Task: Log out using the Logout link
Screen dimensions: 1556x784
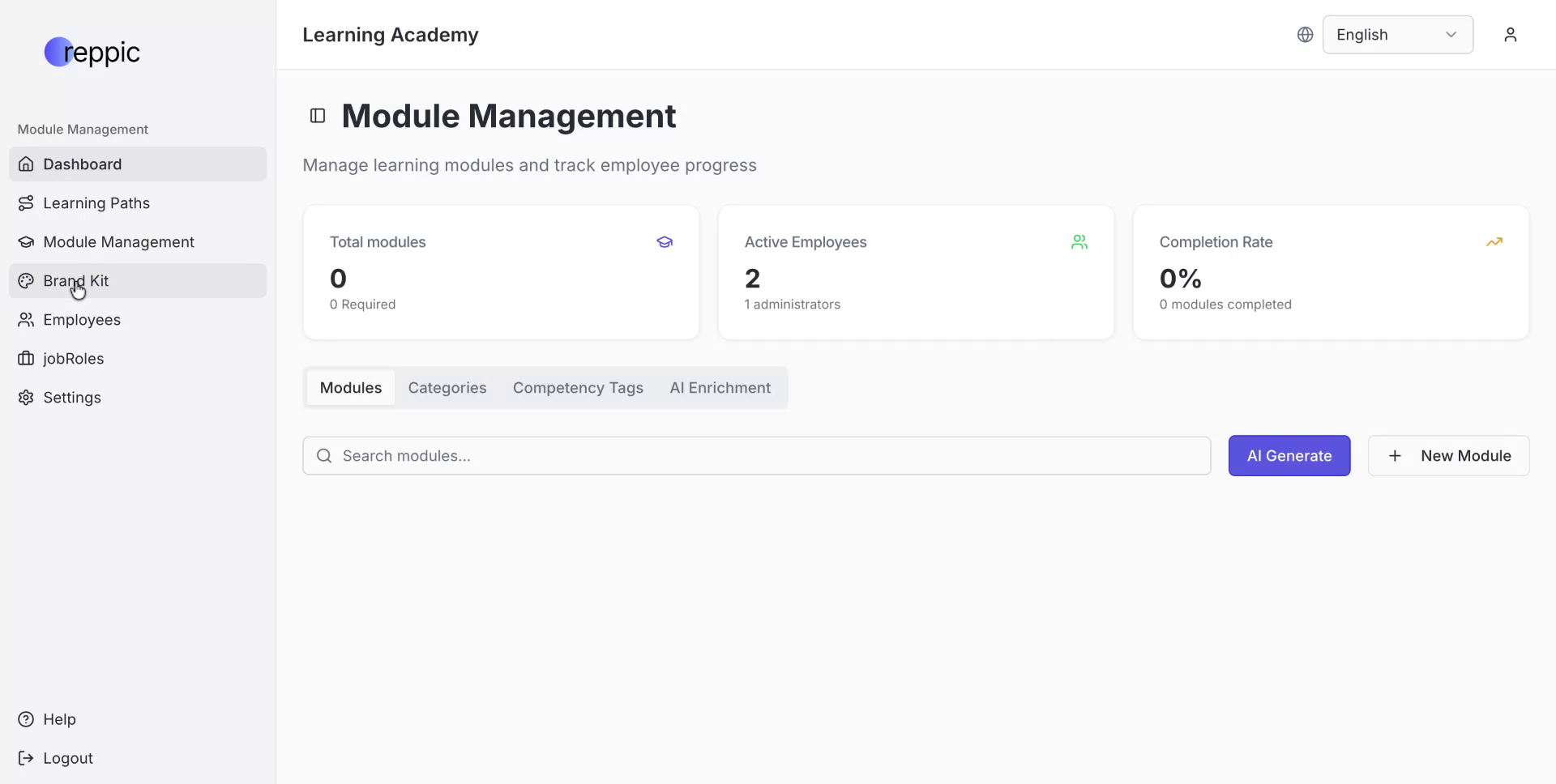Action: pos(67,758)
